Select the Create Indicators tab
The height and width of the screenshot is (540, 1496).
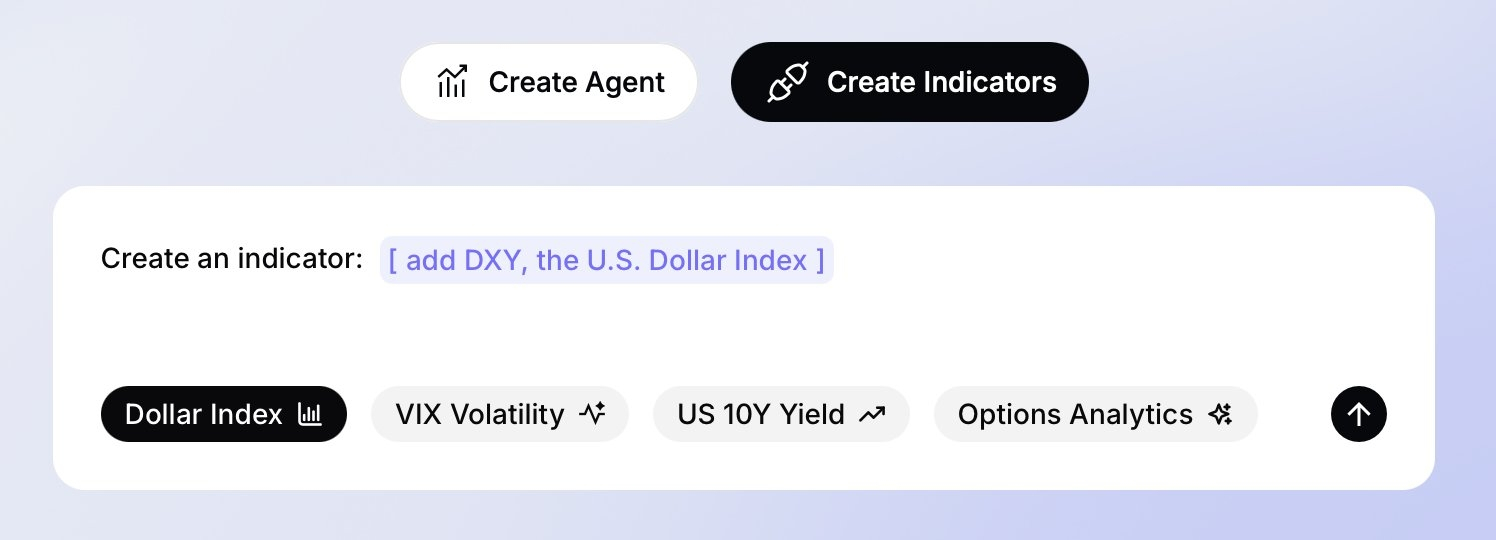coord(909,82)
